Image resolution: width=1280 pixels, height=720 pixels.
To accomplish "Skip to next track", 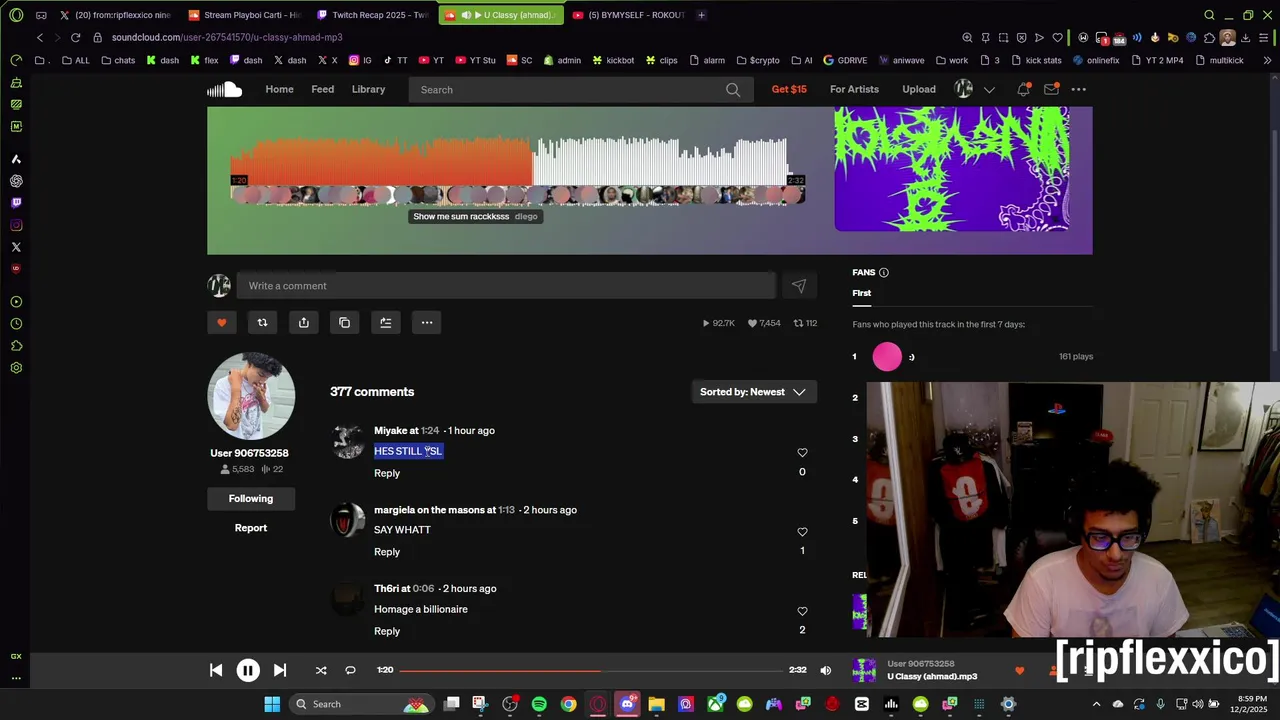I will [x=280, y=670].
